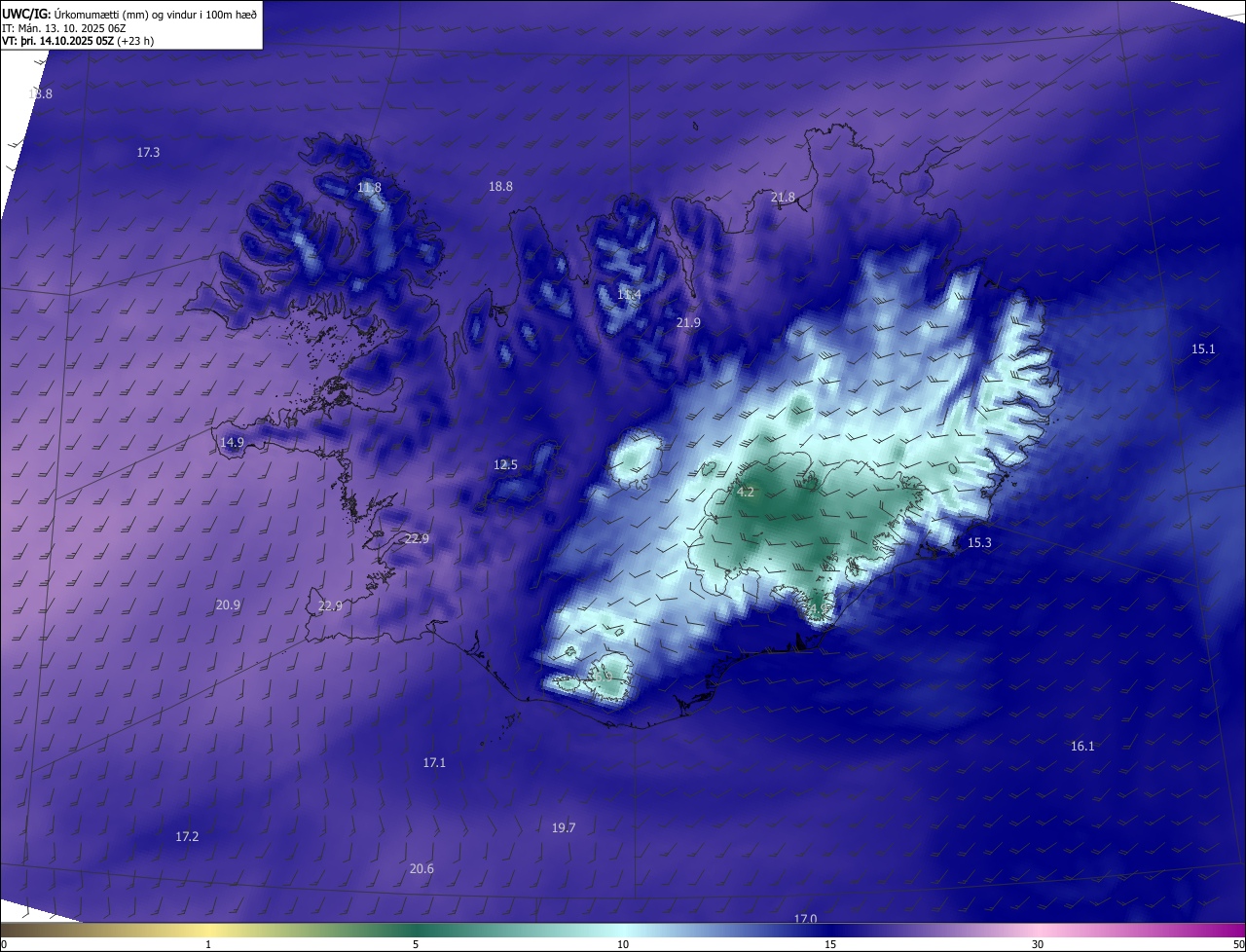Click the 21.9 wind value label

[x=688, y=322]
